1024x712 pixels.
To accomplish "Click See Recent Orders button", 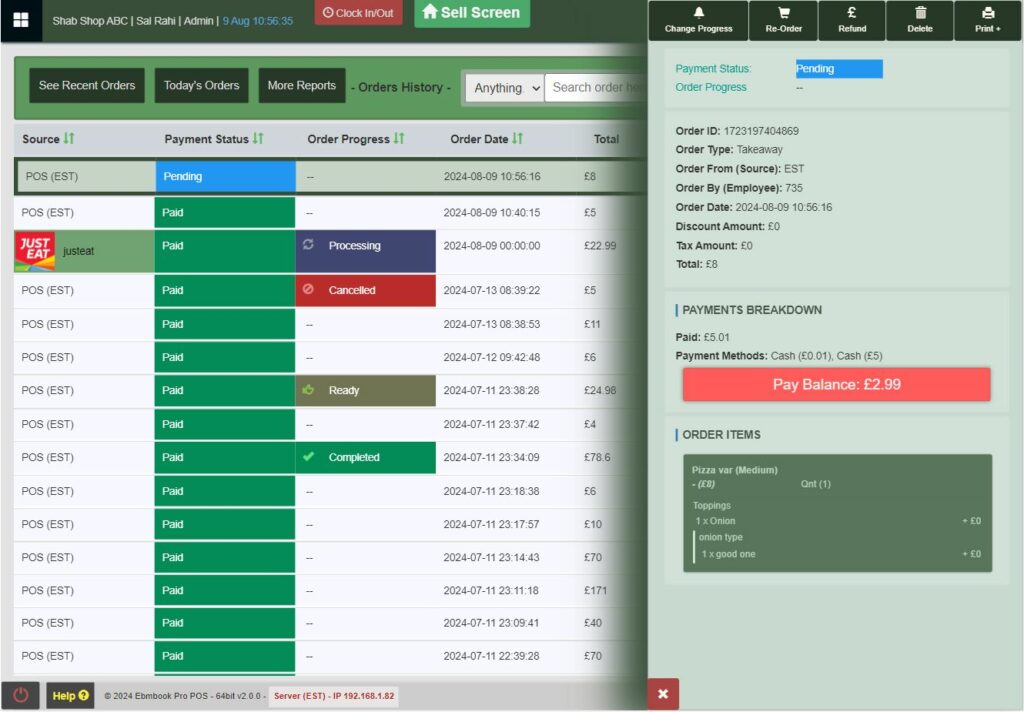I will (x=87, y=86).
